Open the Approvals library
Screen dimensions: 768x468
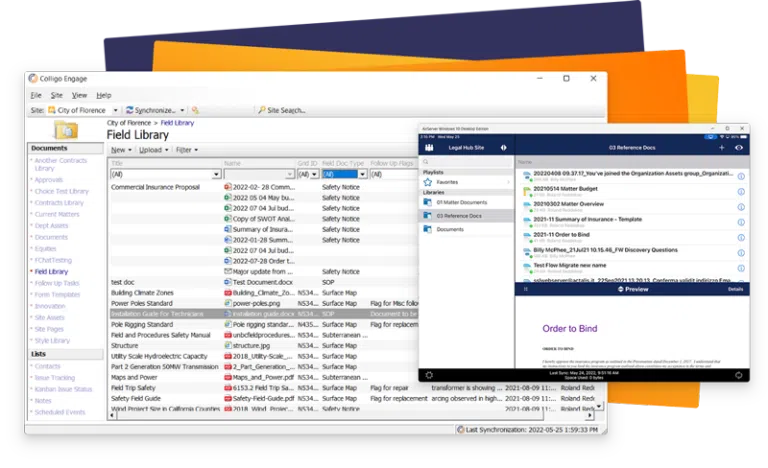coord(48,180)
